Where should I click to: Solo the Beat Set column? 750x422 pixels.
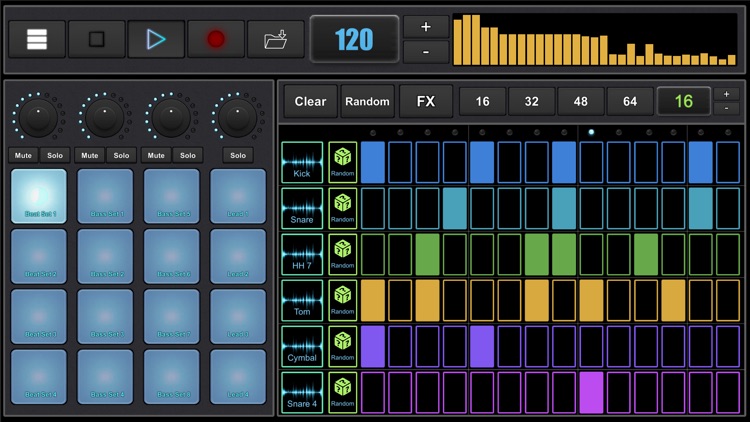[55, 155]
